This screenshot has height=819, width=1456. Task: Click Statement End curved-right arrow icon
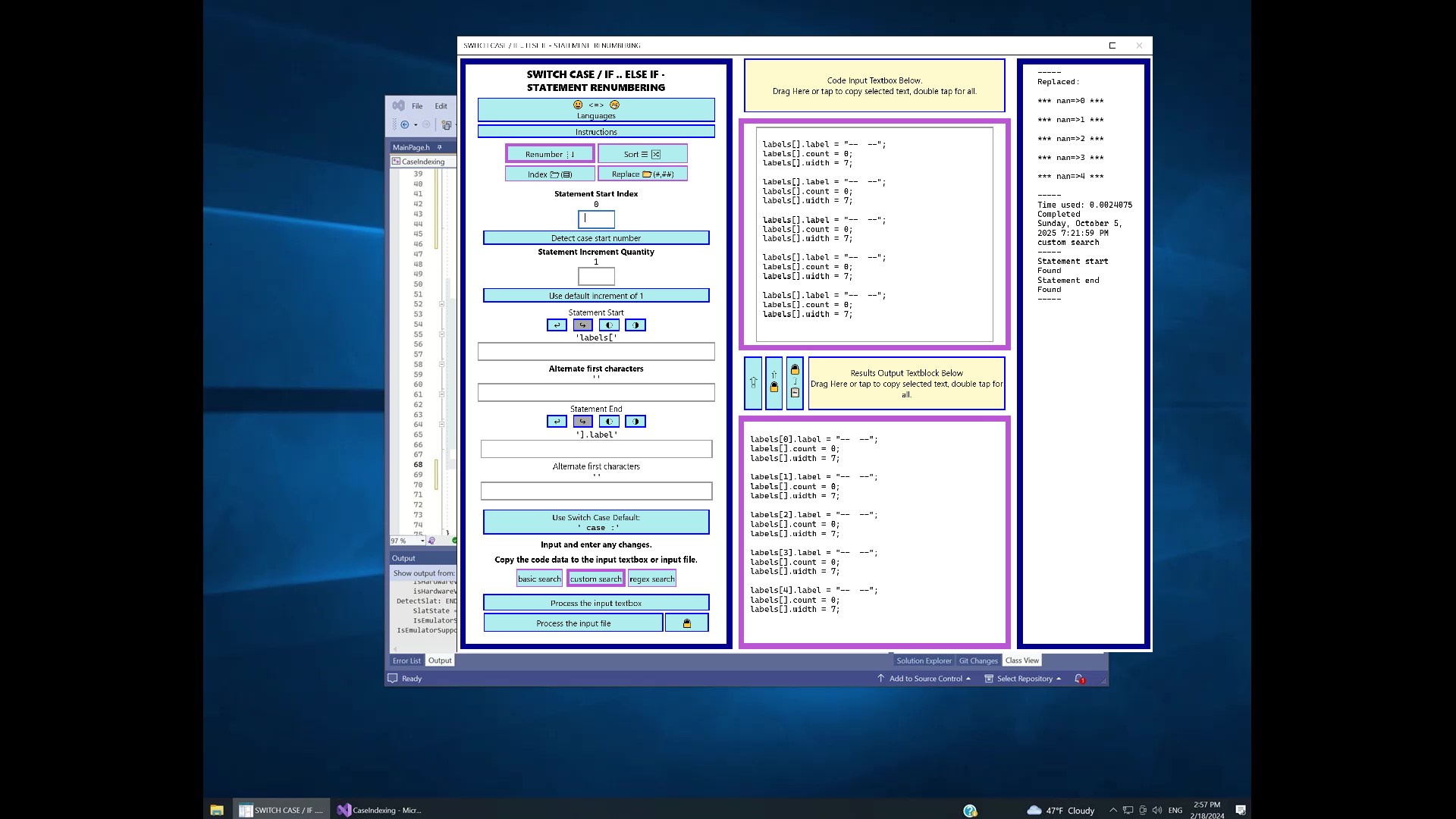[582, 422]
